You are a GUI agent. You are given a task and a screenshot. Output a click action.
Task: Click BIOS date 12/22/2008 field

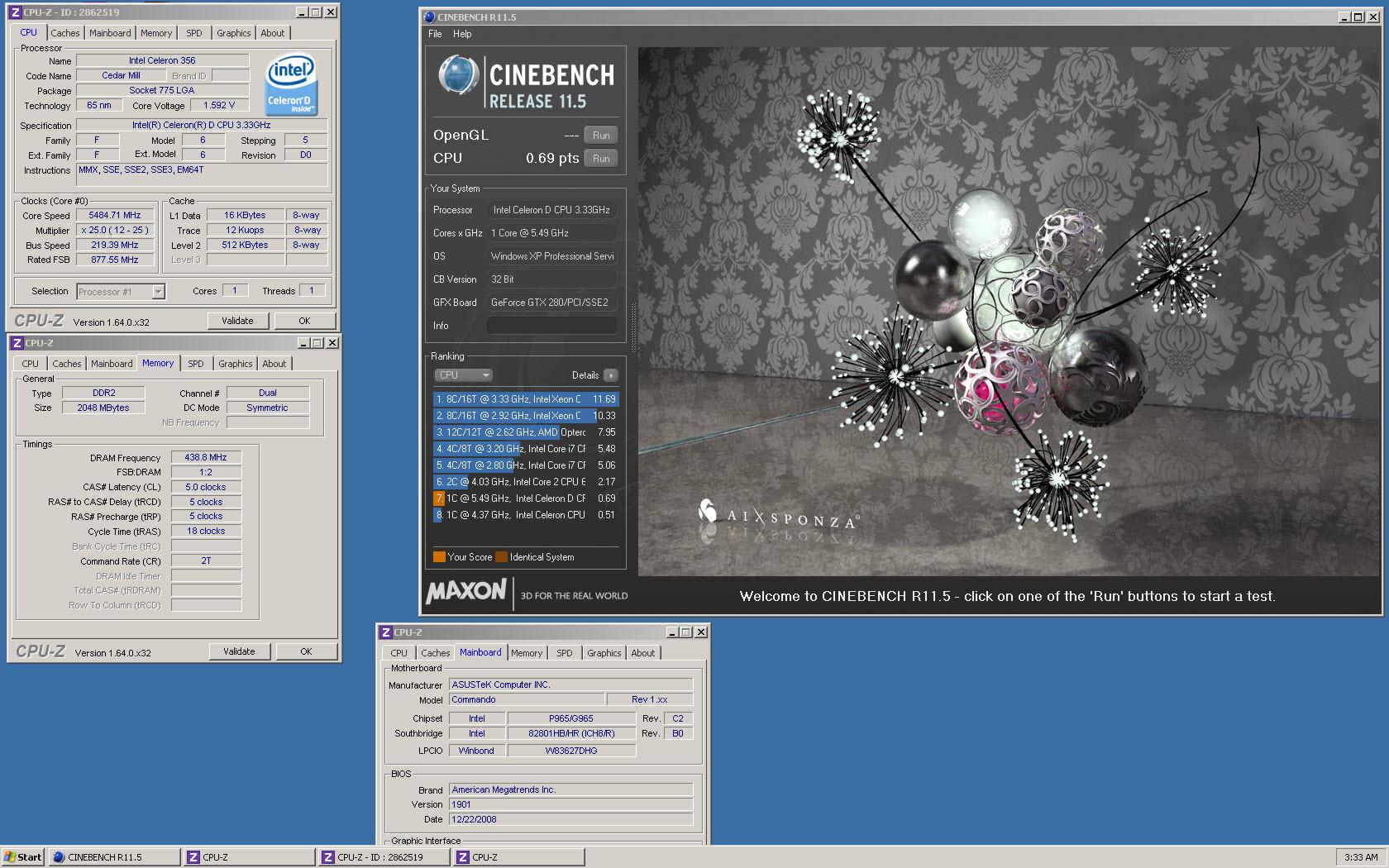(570, 819)
